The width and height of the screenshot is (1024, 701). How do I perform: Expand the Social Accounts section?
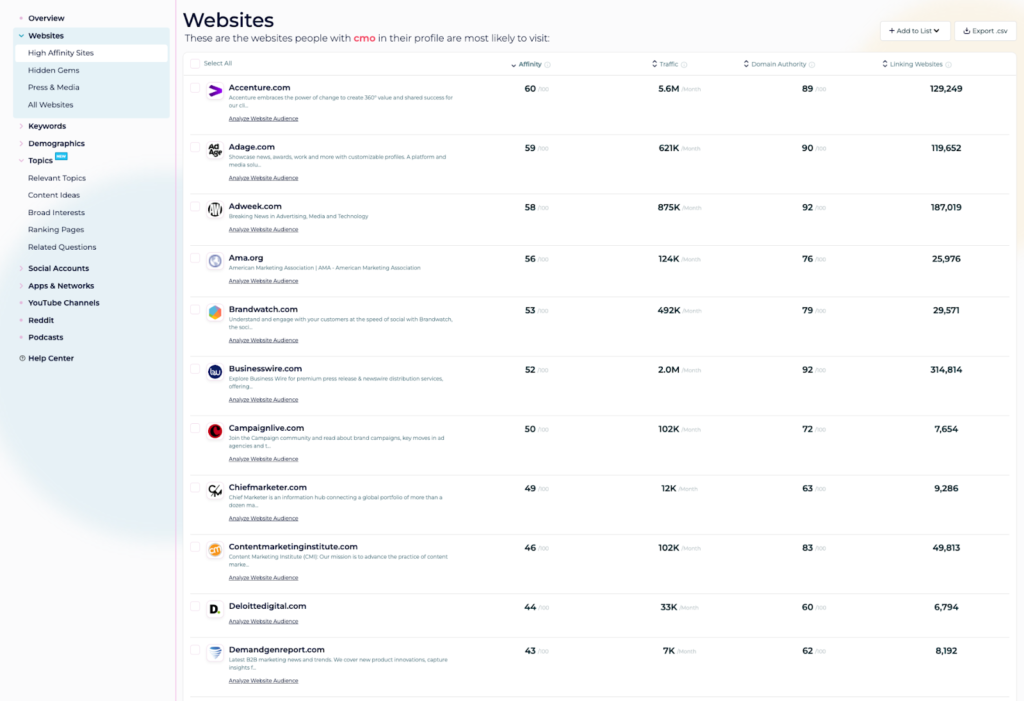click(58, 268)
